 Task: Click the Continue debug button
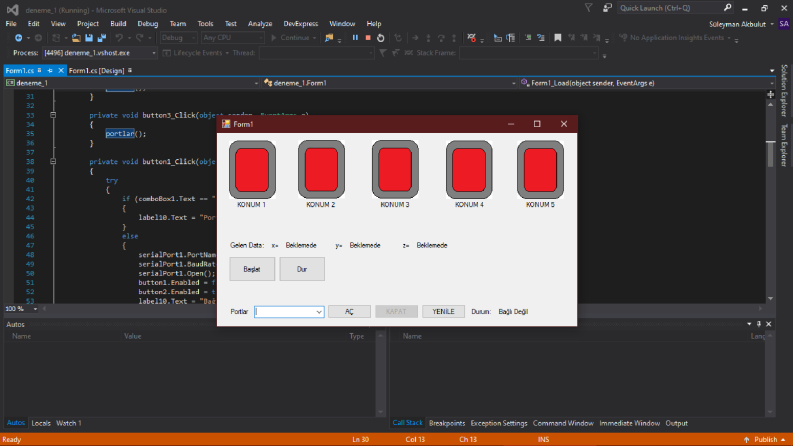coord(293,38)
